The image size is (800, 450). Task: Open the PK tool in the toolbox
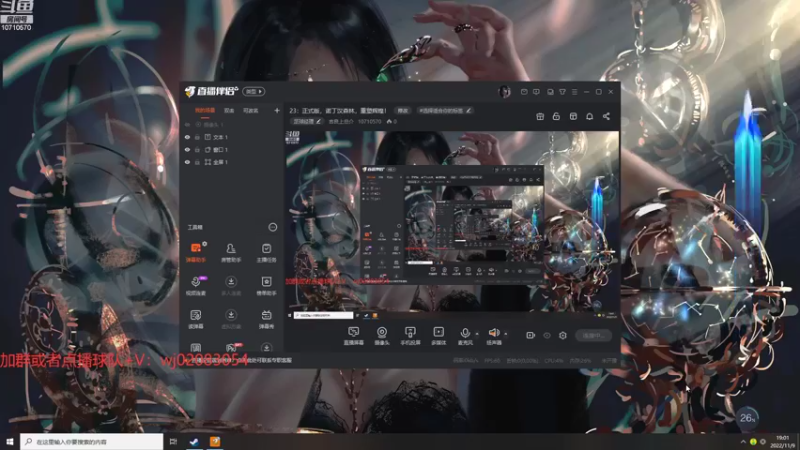click(231, 348)
